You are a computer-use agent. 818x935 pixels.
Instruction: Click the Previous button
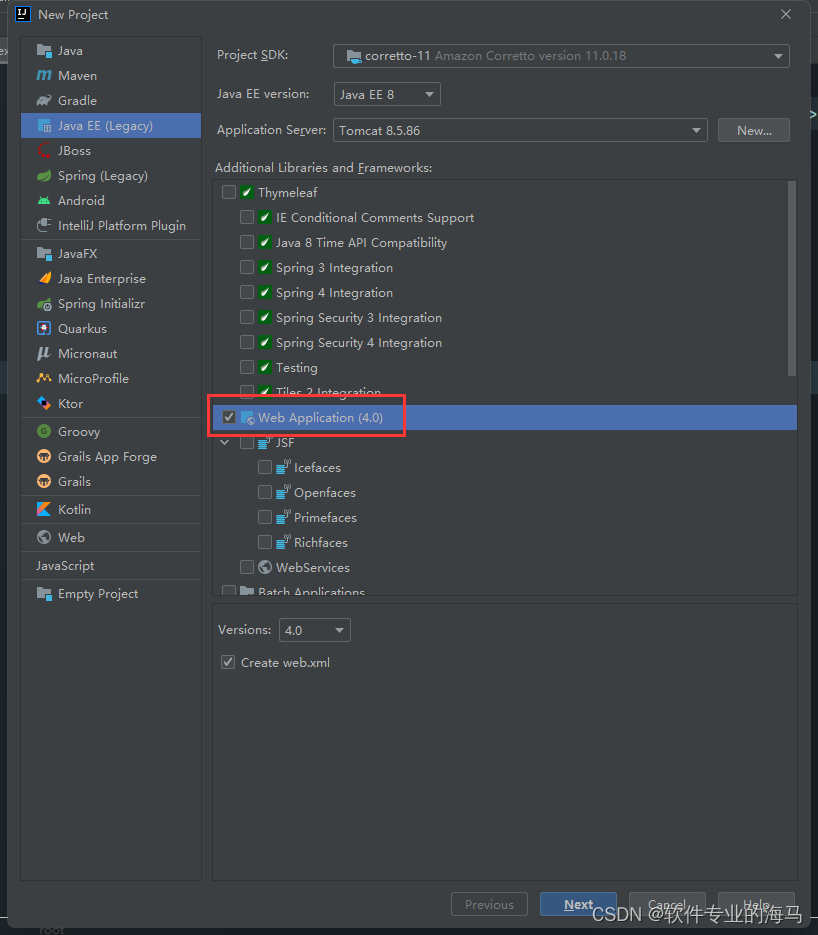pyautogui.click(x=489, y=904)
